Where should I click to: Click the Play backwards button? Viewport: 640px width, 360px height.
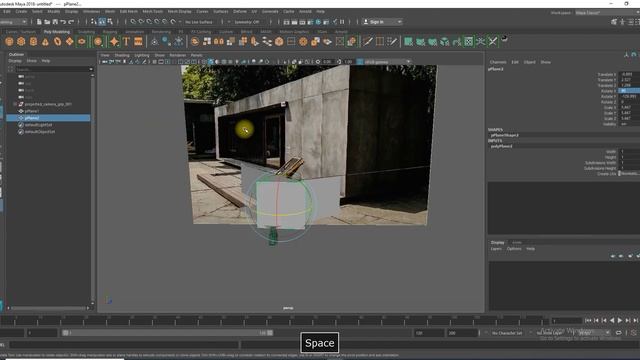click(612, 321)
